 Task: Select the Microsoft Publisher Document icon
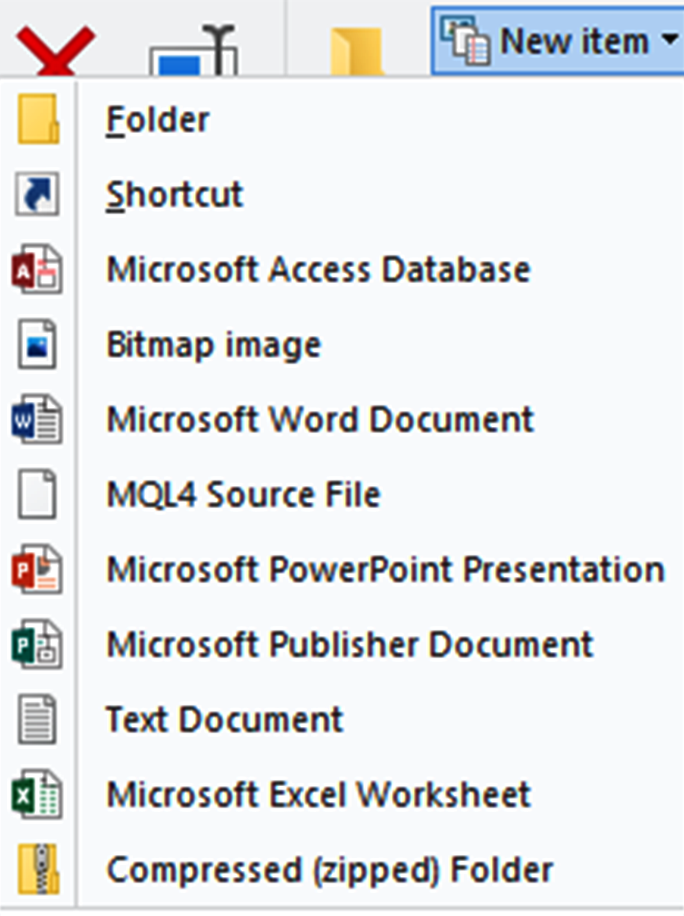[x=37, y=644]
